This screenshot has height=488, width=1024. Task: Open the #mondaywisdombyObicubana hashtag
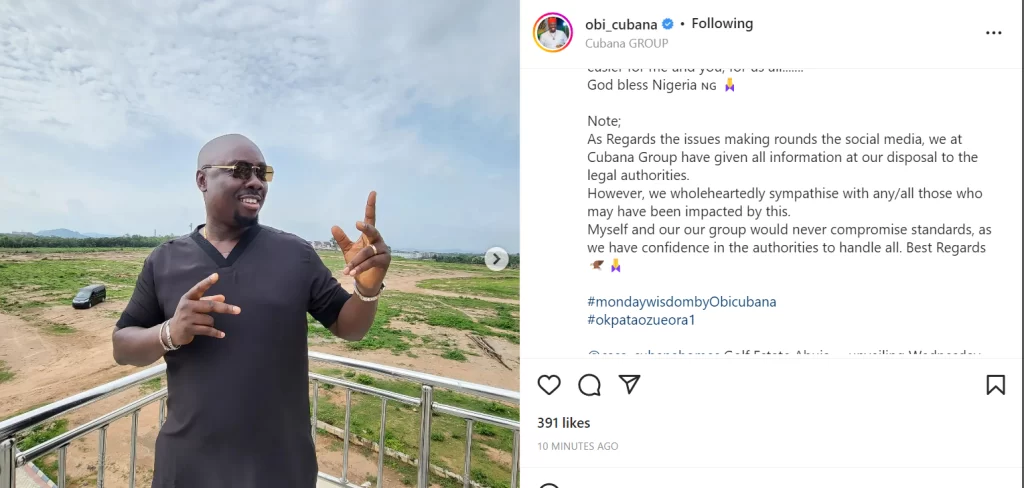click(x=681, y=301)
